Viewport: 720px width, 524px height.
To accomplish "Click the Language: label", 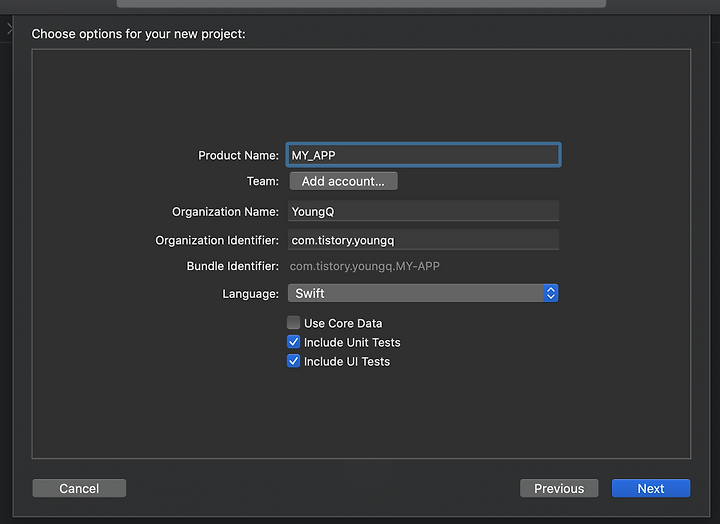I will (250, 294).
